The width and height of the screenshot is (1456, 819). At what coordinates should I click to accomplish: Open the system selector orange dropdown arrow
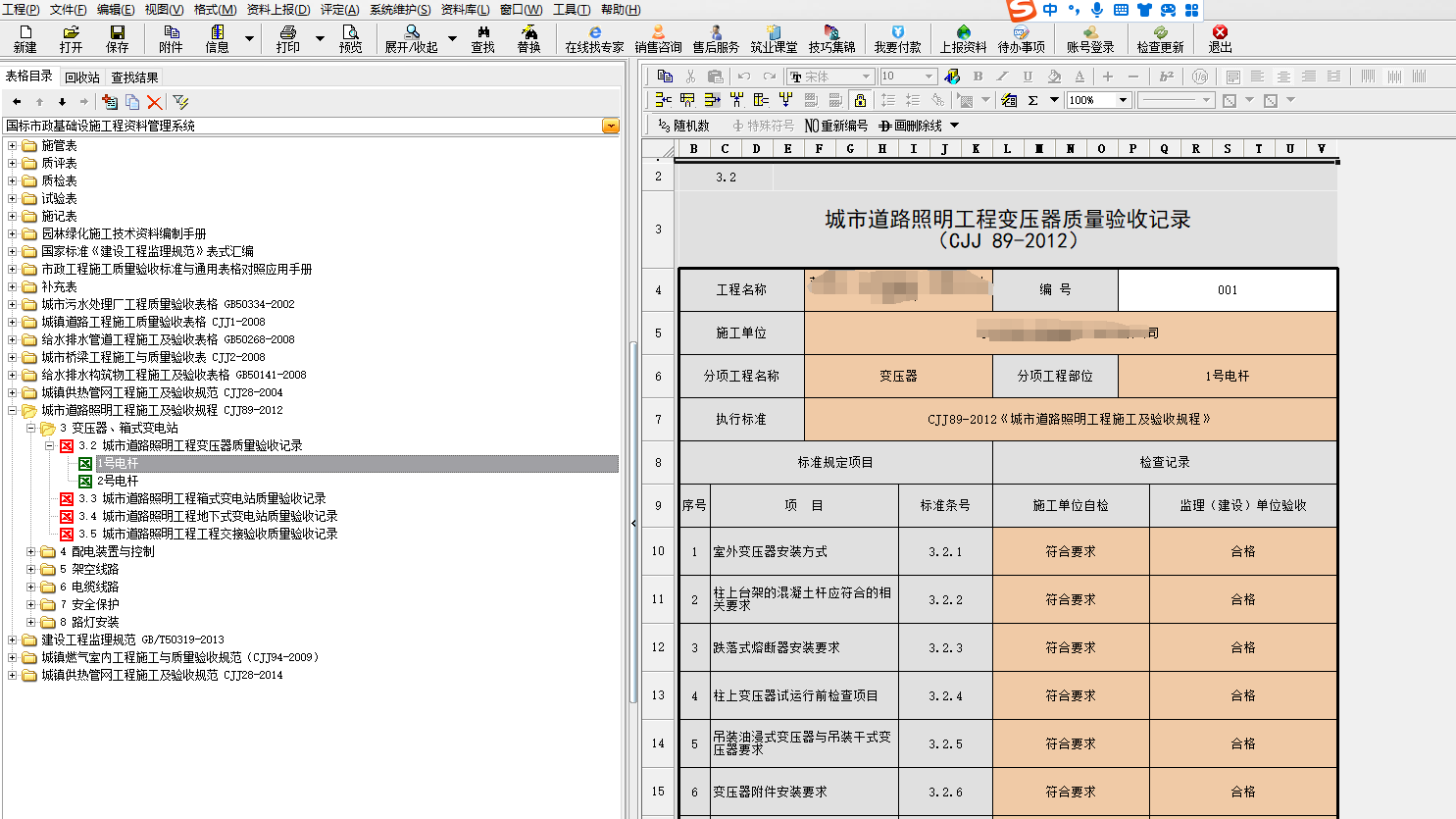click(611, 126)
